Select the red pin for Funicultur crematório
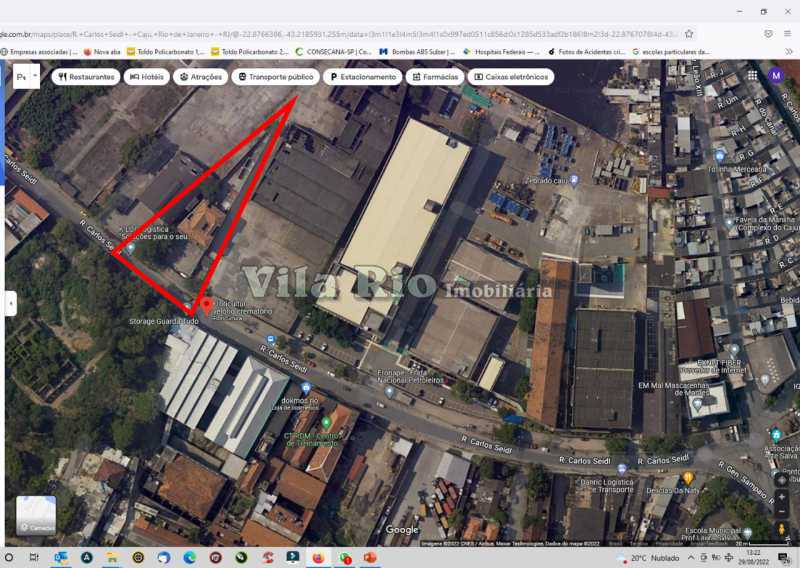Viewport: 800px width, 568px height. point(207,306)
